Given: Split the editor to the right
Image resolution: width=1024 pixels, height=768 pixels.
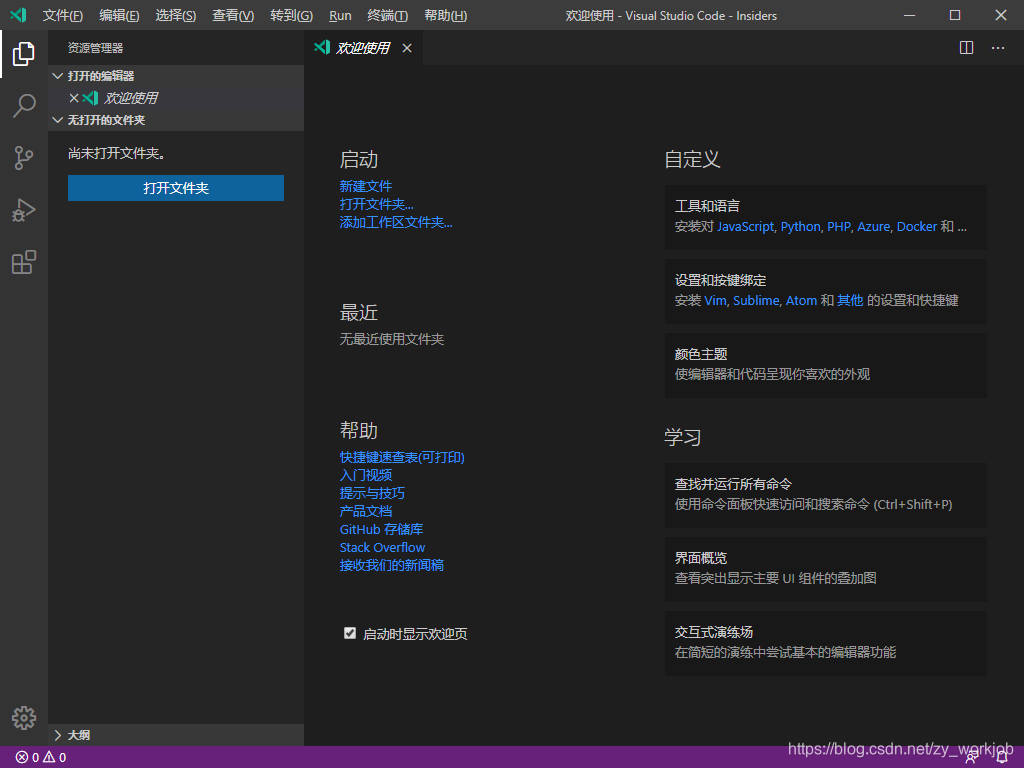Looking at the screenshot, I should (967, 48).
